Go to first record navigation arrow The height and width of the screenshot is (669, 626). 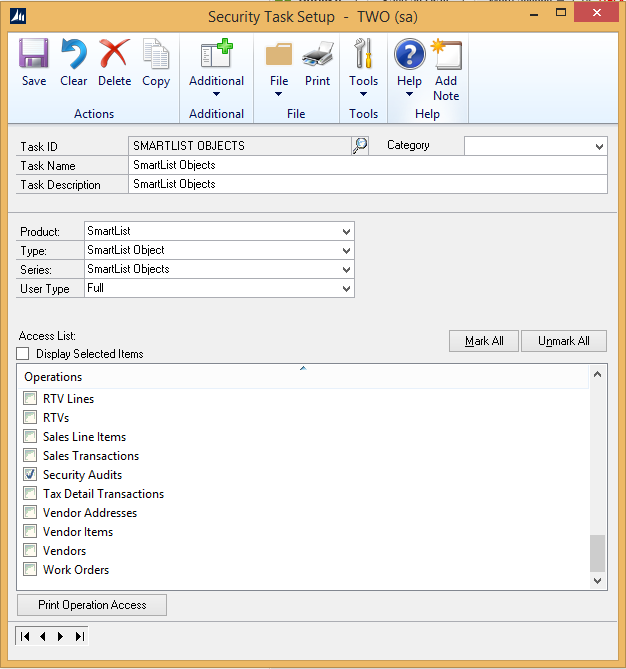(25, 637)
